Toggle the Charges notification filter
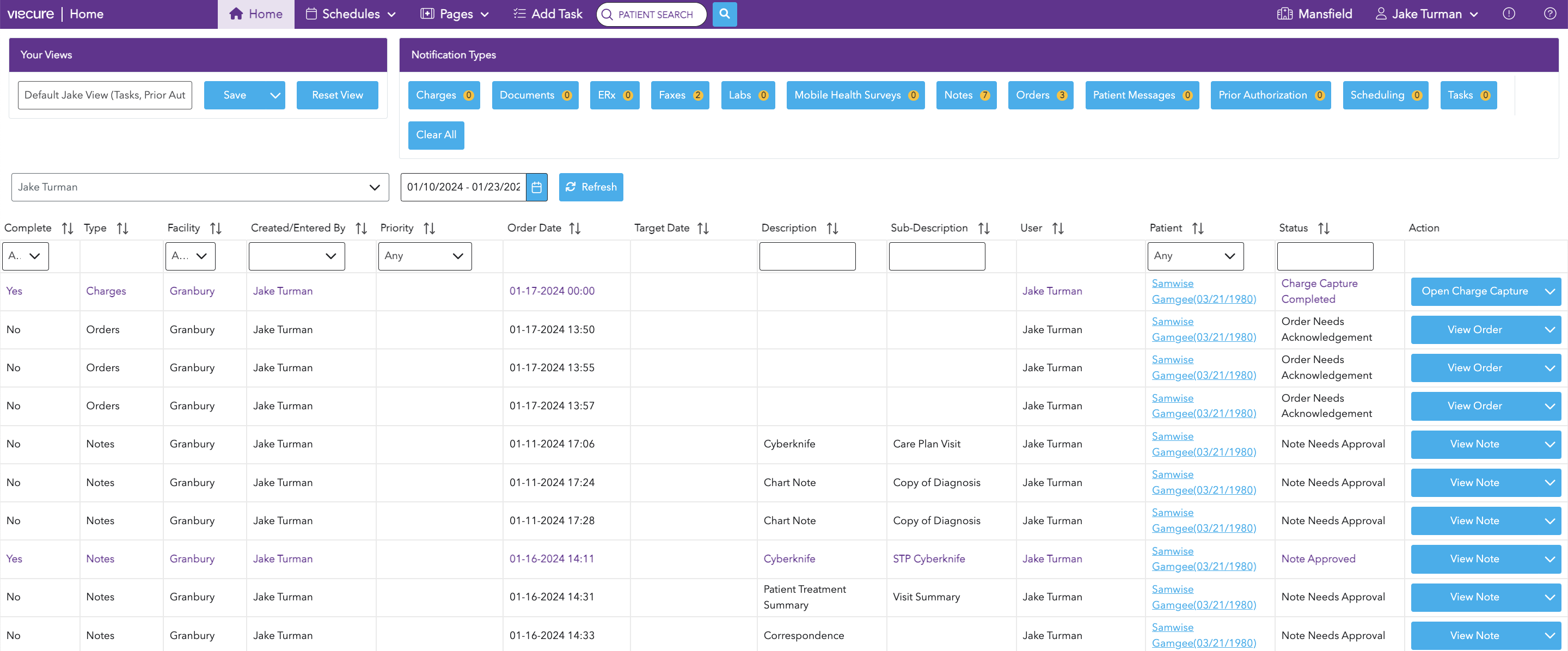The image size is (1568, 651). [x=444, y=95]
